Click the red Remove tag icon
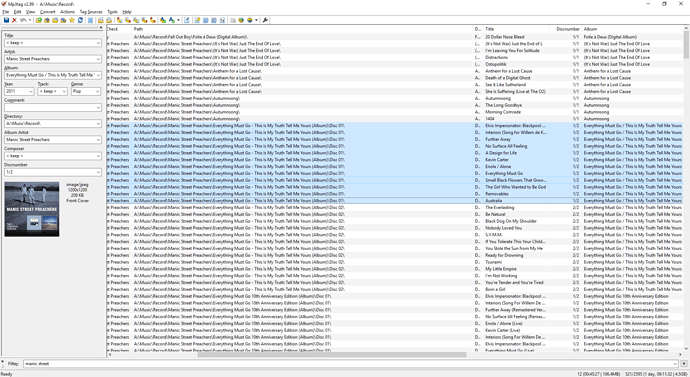The image size is (690, 377). pos(14,20)
